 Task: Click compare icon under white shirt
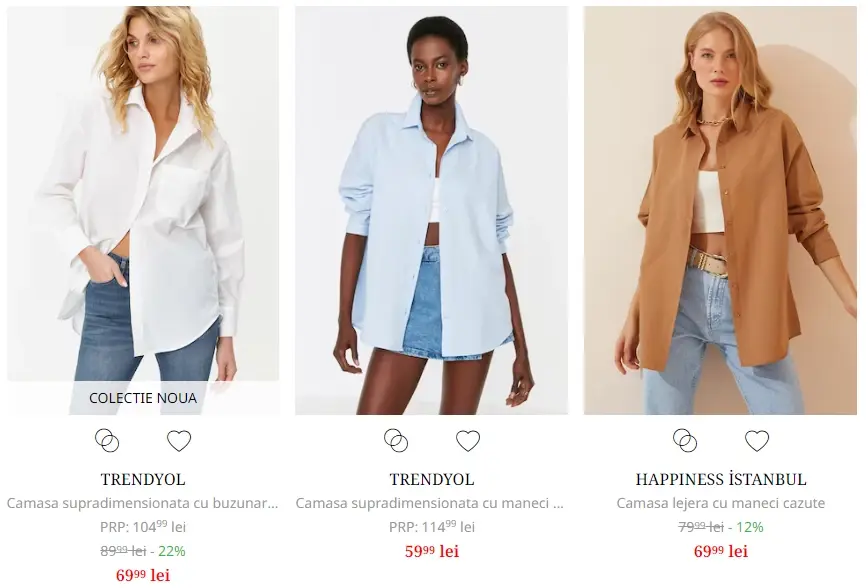tap(107, 441)
